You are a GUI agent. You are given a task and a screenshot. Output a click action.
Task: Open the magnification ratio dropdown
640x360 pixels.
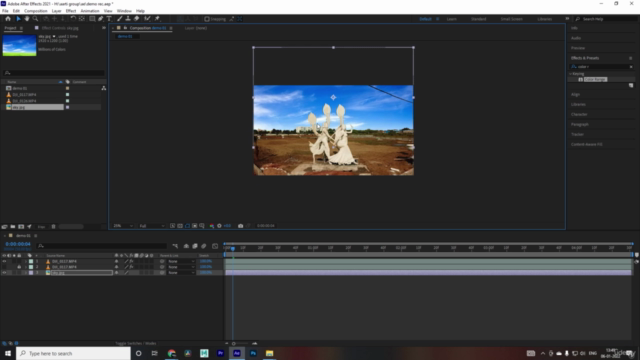[123, 226]
